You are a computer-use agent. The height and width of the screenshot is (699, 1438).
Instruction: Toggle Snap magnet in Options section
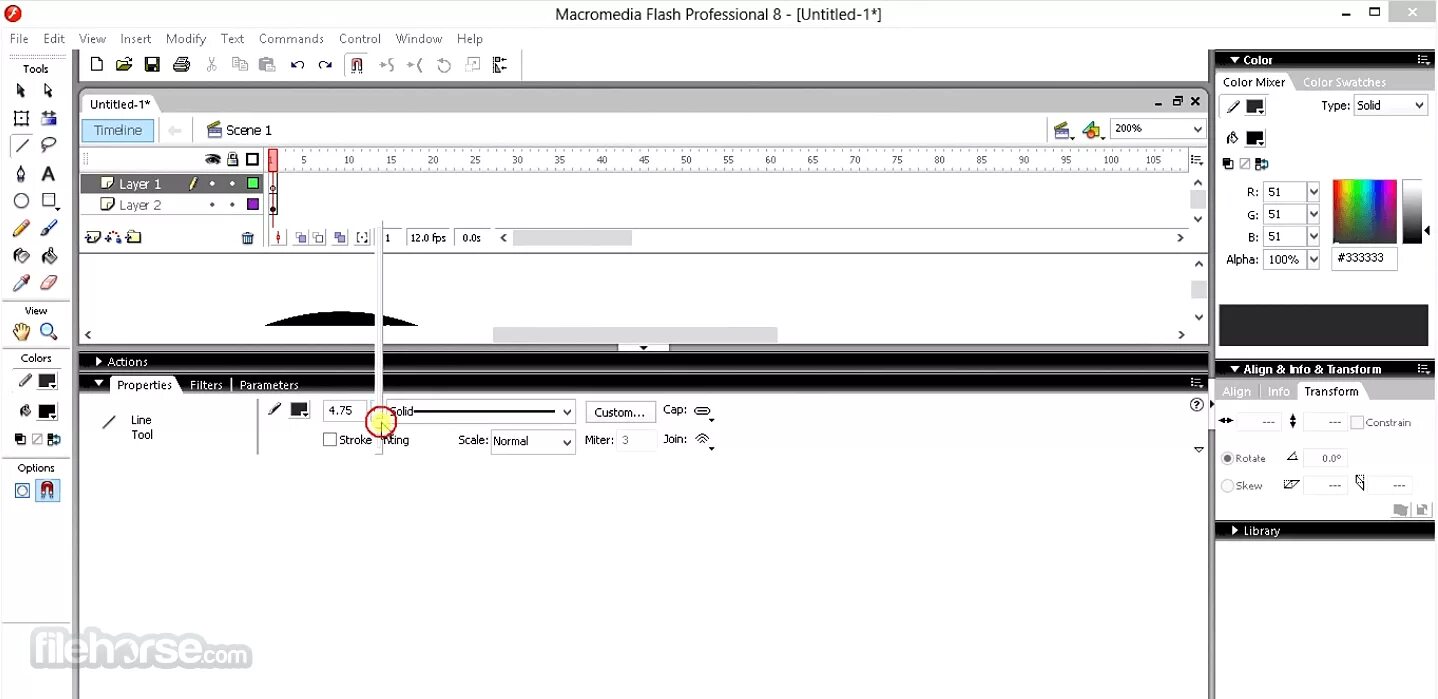pyautogui.click(x=48, y=491)
